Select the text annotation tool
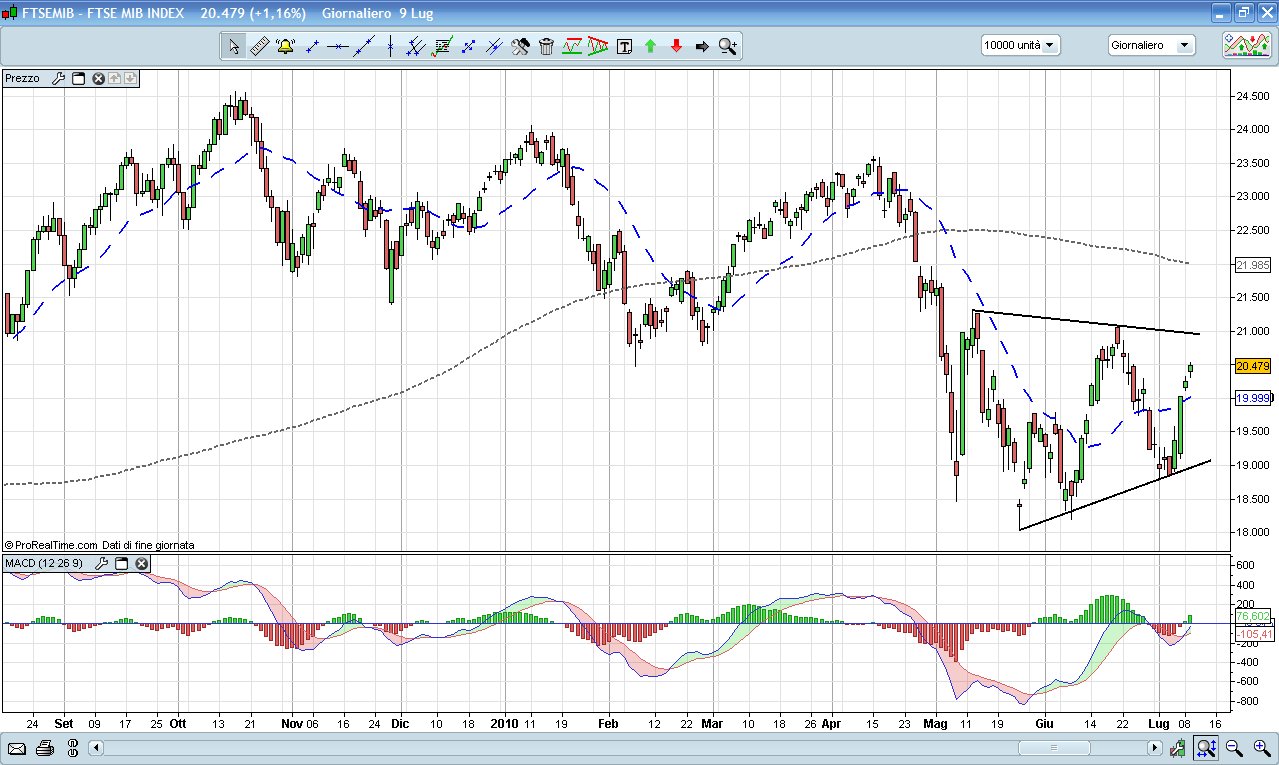Image resolution: width=1279 pixels, height=765 pixels. coord(625,46)
